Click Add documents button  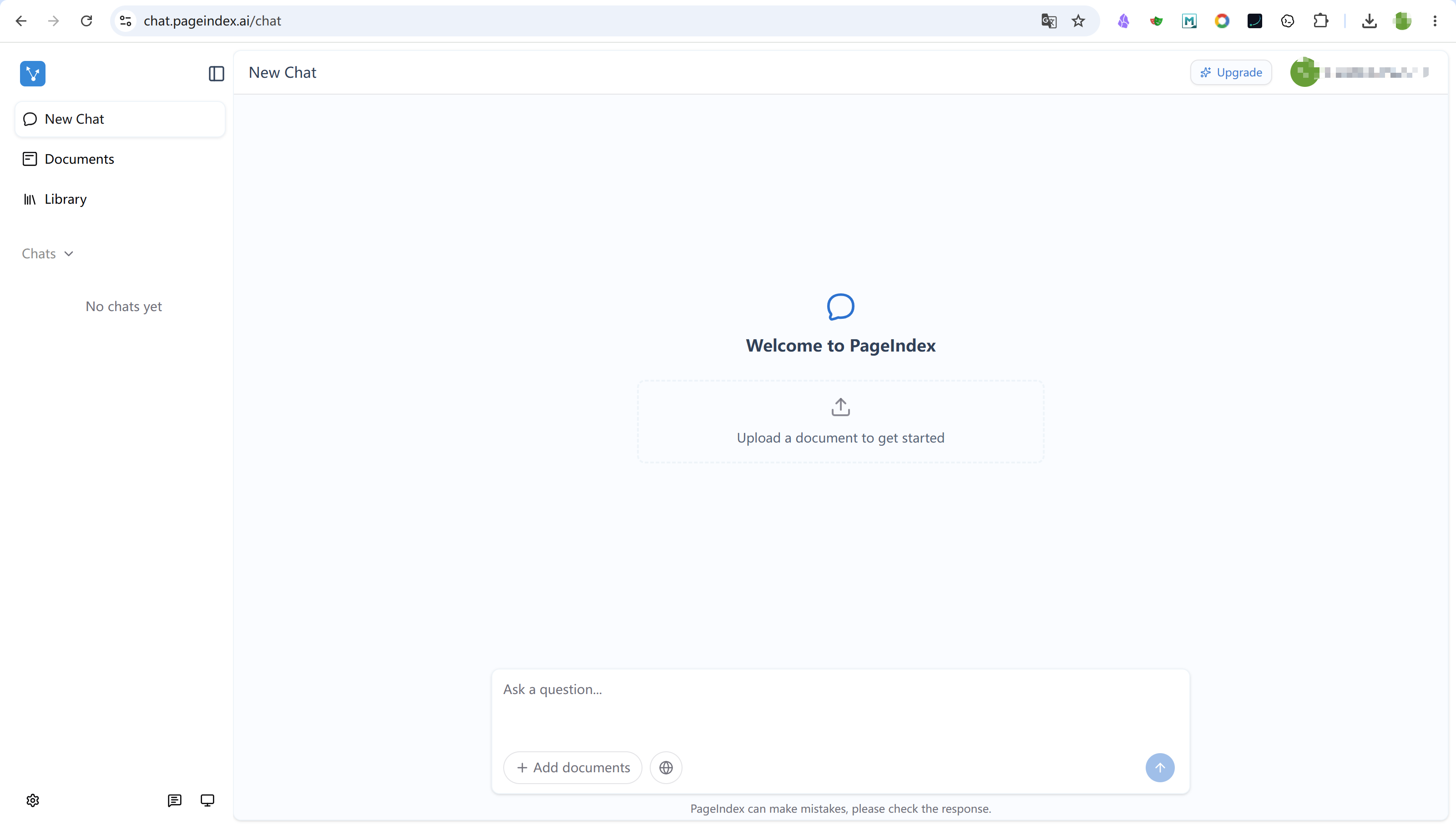tap(572, 767)
